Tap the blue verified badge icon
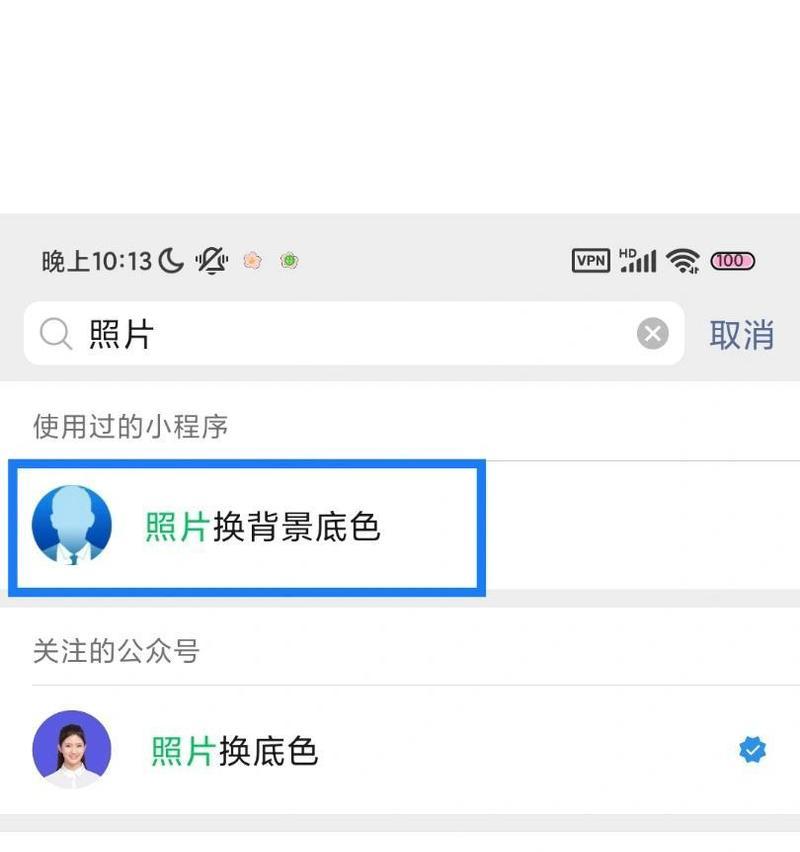800x852 pixels. tap(752, 750)
